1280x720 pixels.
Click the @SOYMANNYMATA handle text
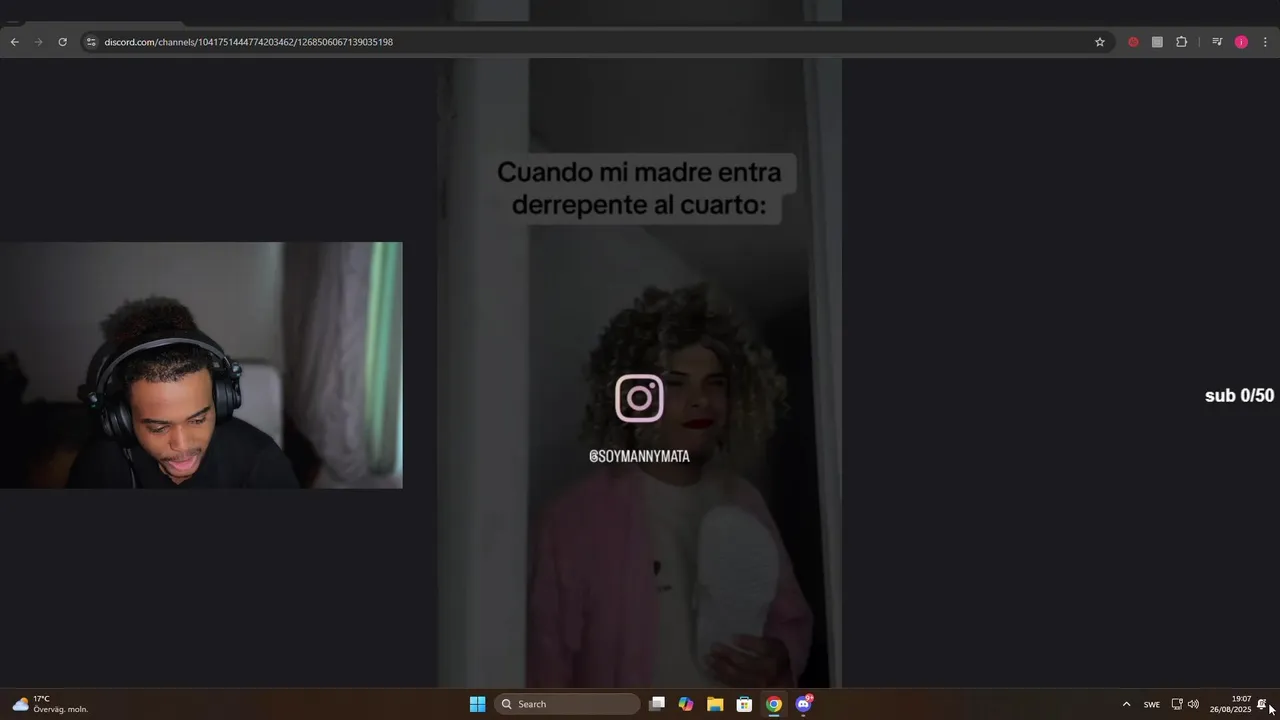pos(639,456)
